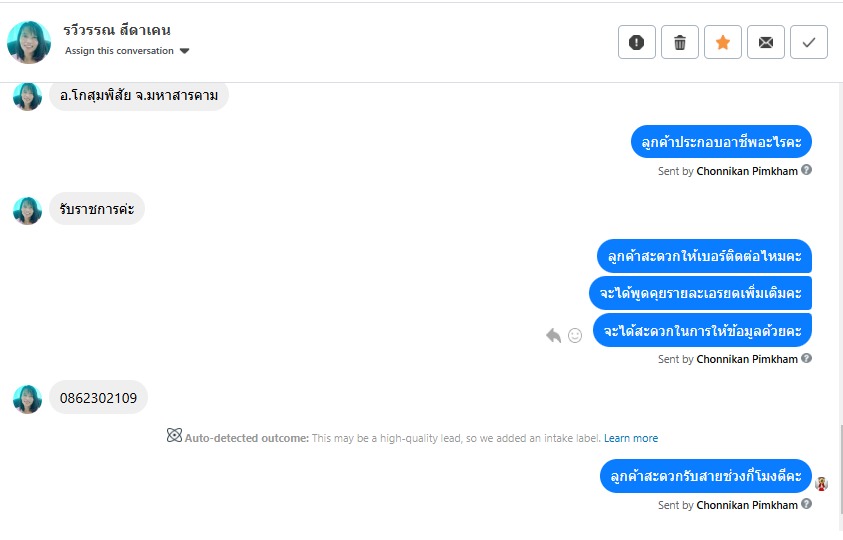Click the auto-detected outcome atom icon
Image resolution: width=843 pixels, height=540 pixels.
click(174, 437)
